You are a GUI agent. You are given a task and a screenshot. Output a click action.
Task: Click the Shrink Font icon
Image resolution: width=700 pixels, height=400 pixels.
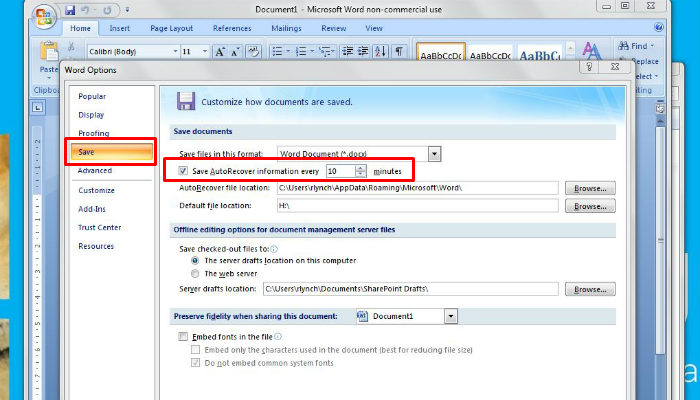pyautogui.click(x=235, y=51)
